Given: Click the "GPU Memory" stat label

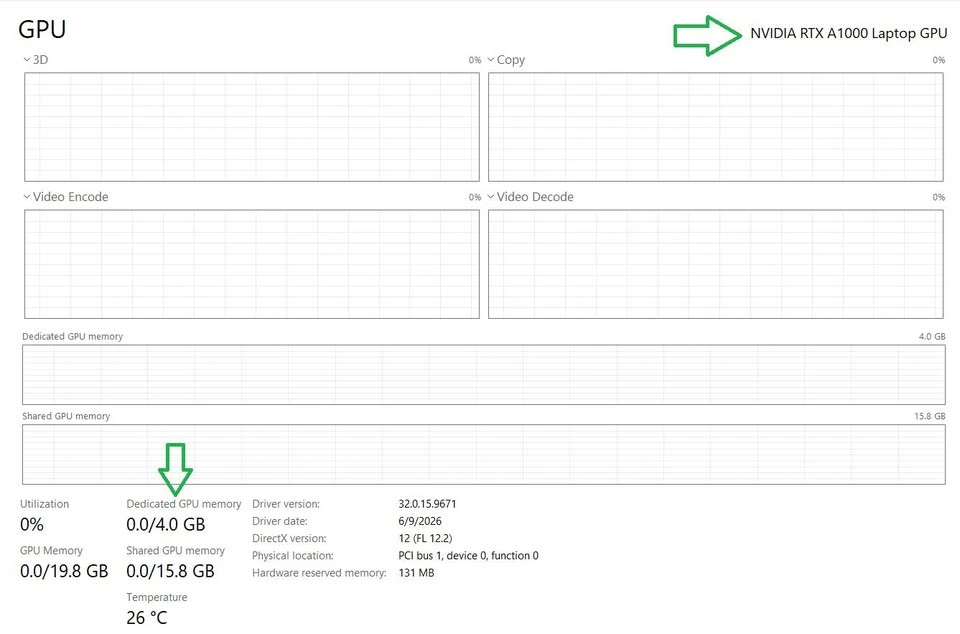Looking at the screenshot, I should [51, 550].
